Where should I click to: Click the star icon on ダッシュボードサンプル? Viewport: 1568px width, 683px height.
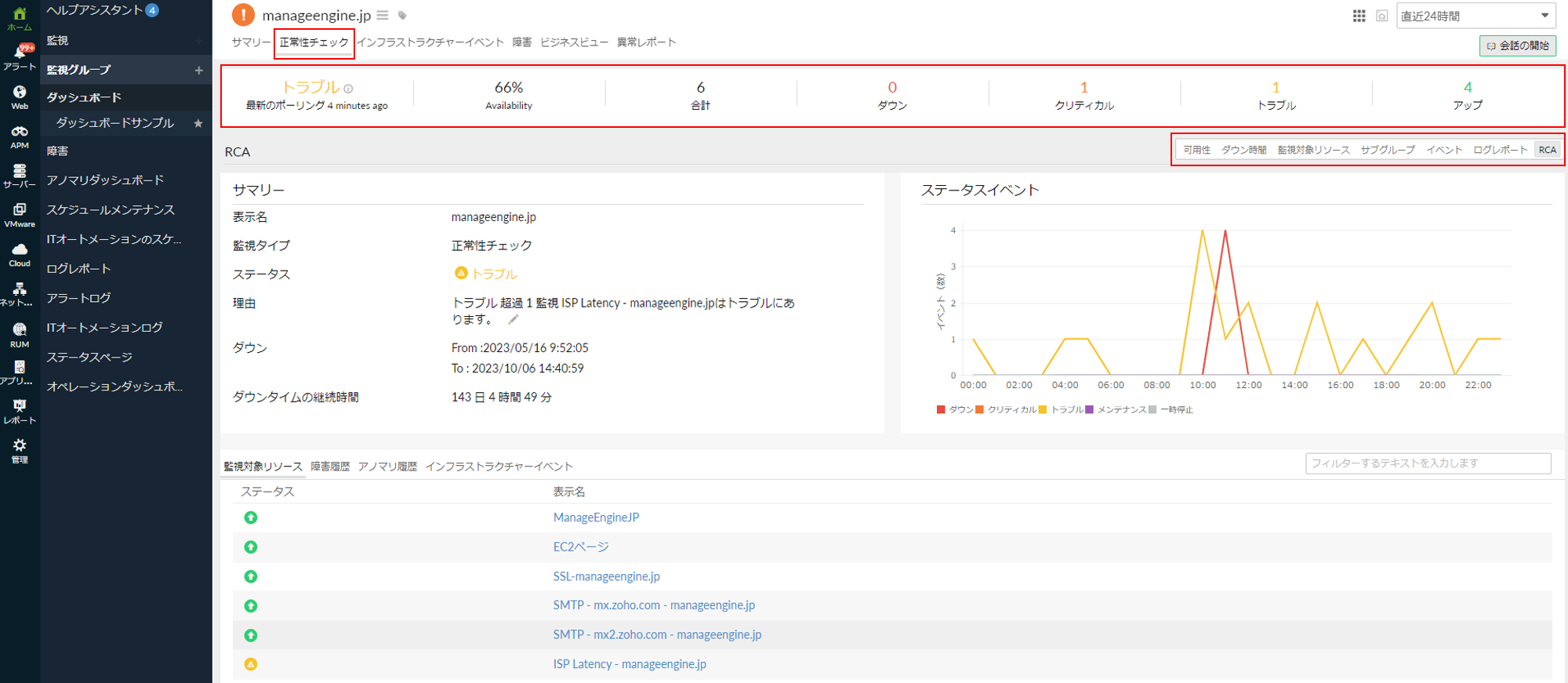(x=198, y=123)
